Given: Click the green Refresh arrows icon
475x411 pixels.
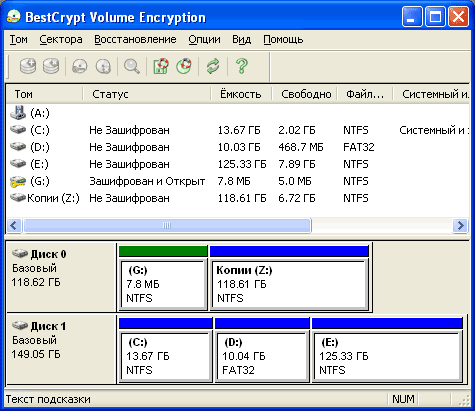Looking at the screenshot, I should pos(213,66).
